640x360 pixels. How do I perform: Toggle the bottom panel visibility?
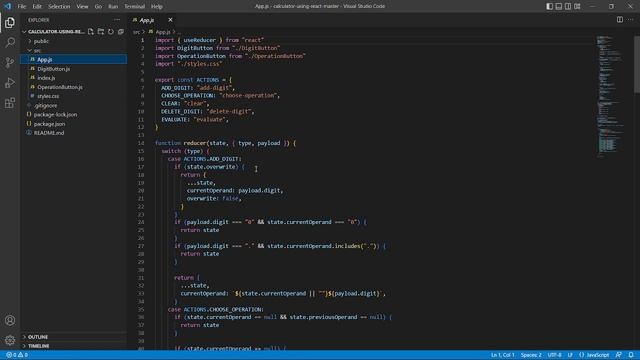(x=559, y=6)
